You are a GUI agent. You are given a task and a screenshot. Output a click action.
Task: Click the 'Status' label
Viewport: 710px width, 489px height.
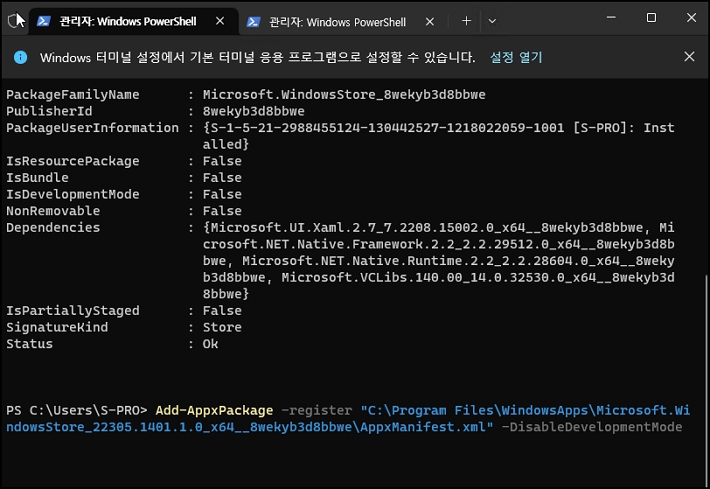(29, 344)
